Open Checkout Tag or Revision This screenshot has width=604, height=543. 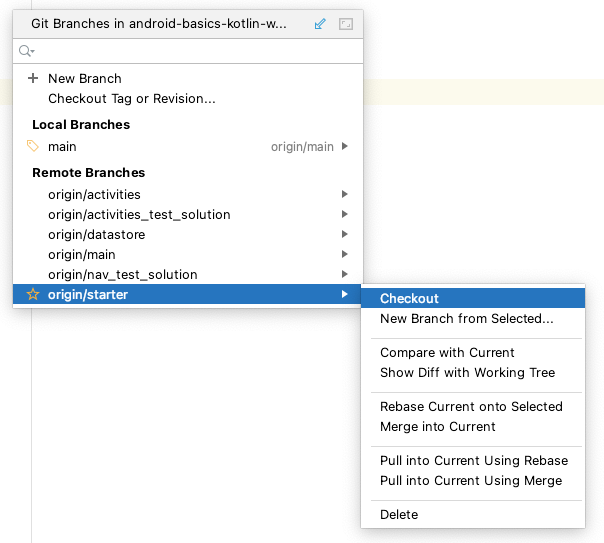tap(131, 98)
